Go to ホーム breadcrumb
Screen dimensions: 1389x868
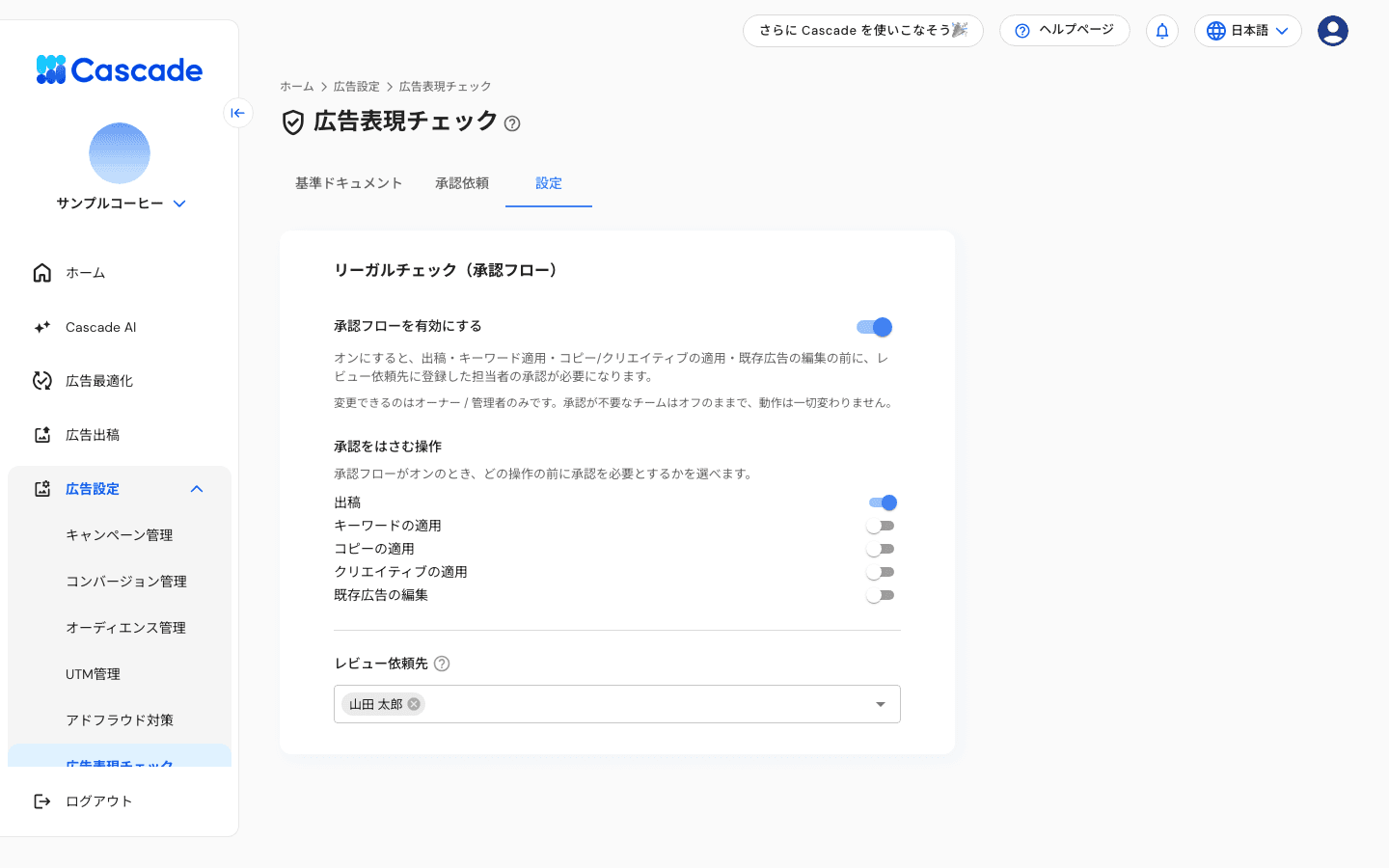[x=297, y=87]
